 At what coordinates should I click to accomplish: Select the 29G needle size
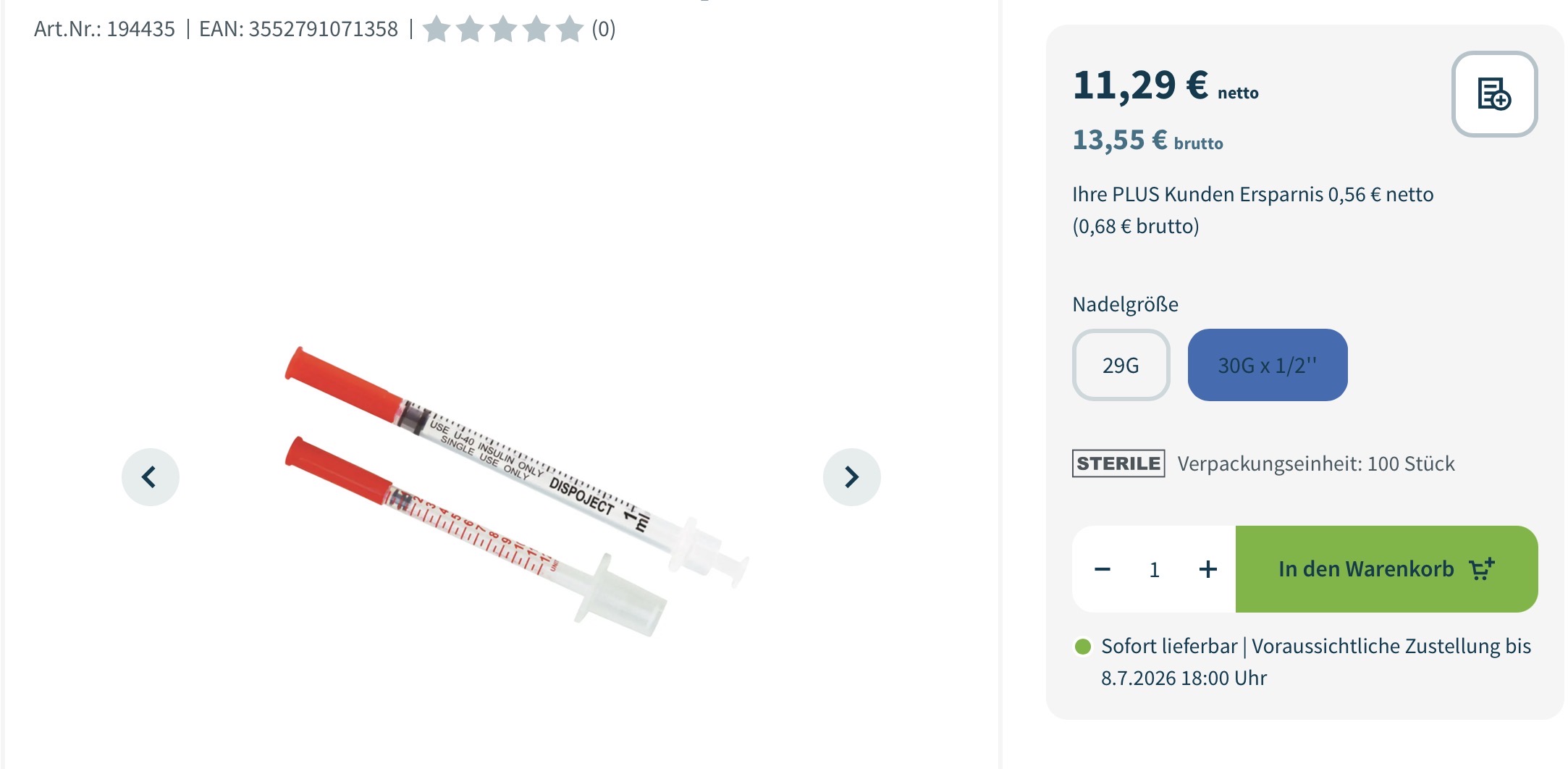(x=1121, y=365)
